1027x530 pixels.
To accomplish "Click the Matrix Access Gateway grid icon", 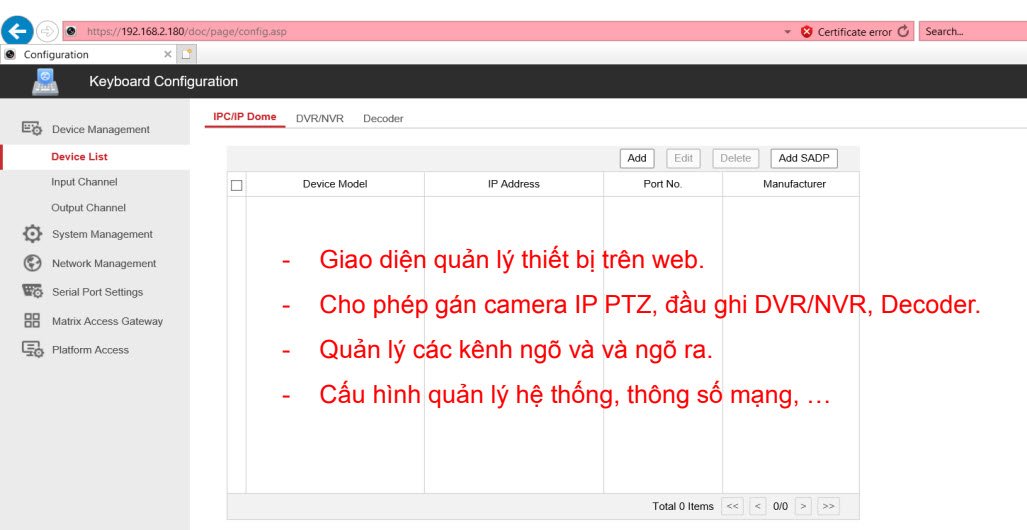I will [x=32, y=321].
